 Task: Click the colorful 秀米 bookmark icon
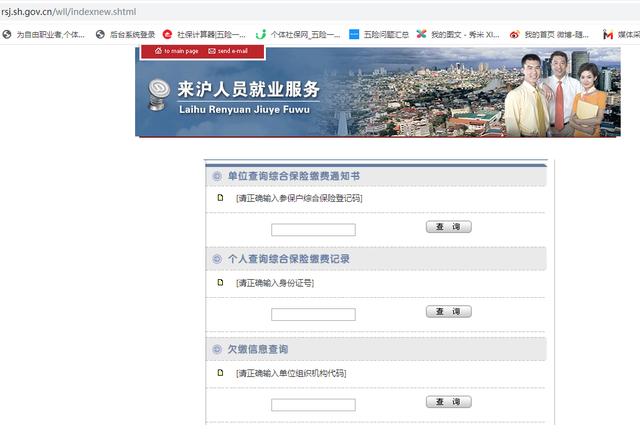[421, 34]
